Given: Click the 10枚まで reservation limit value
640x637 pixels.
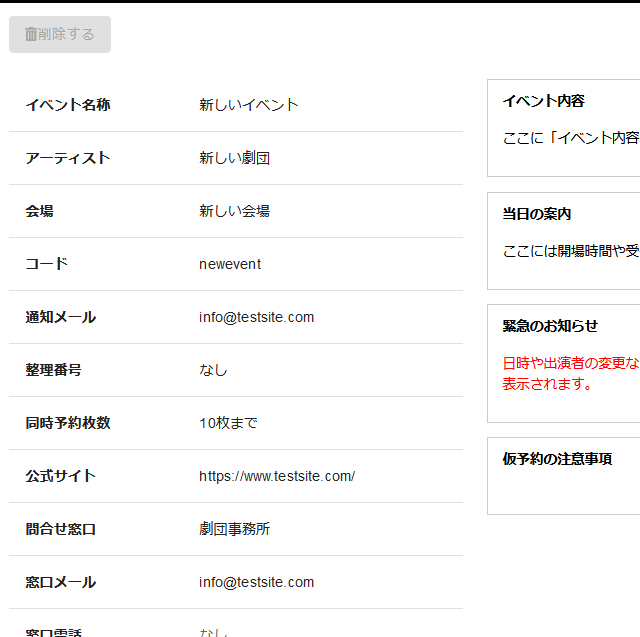Looking at the screenshot, I should [228, 423].
